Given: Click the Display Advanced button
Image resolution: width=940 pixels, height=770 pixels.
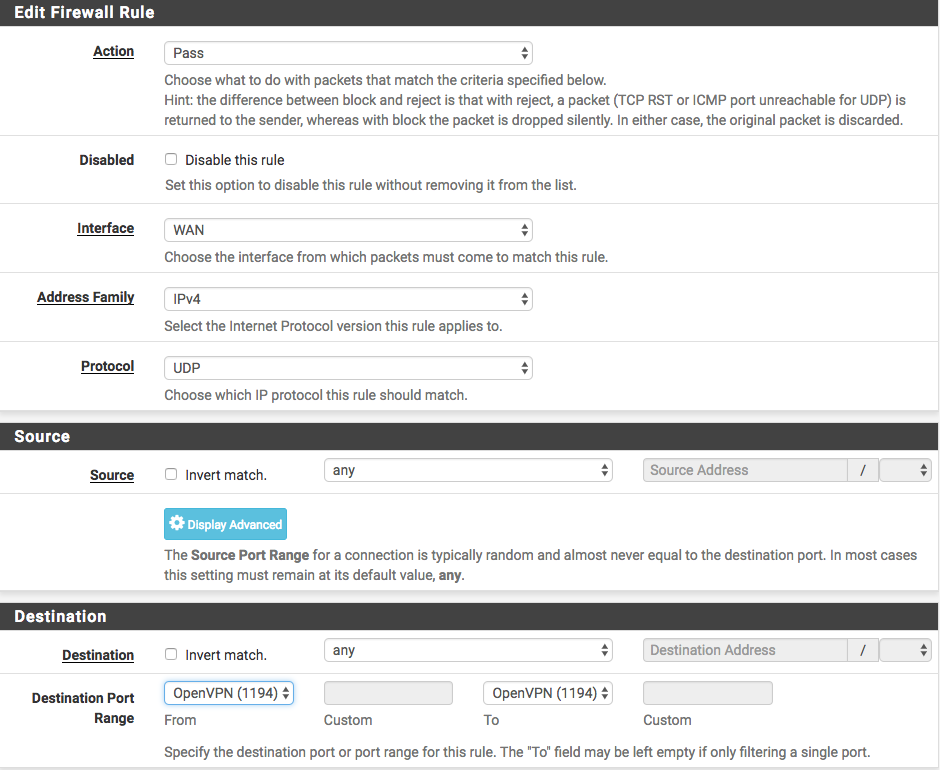Looking at the screenshot, I should tap(225, 524).
